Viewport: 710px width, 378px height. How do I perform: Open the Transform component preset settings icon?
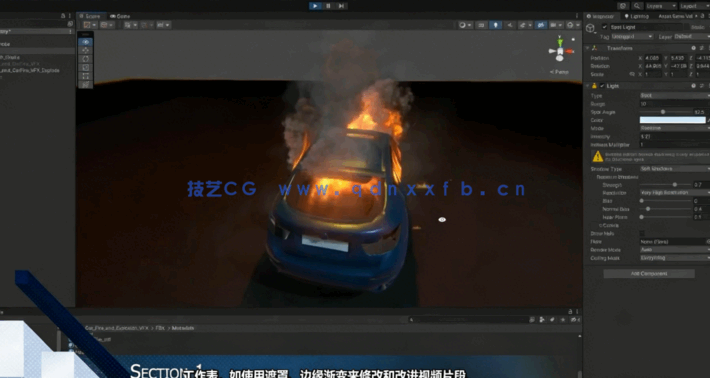click(702, 48)
